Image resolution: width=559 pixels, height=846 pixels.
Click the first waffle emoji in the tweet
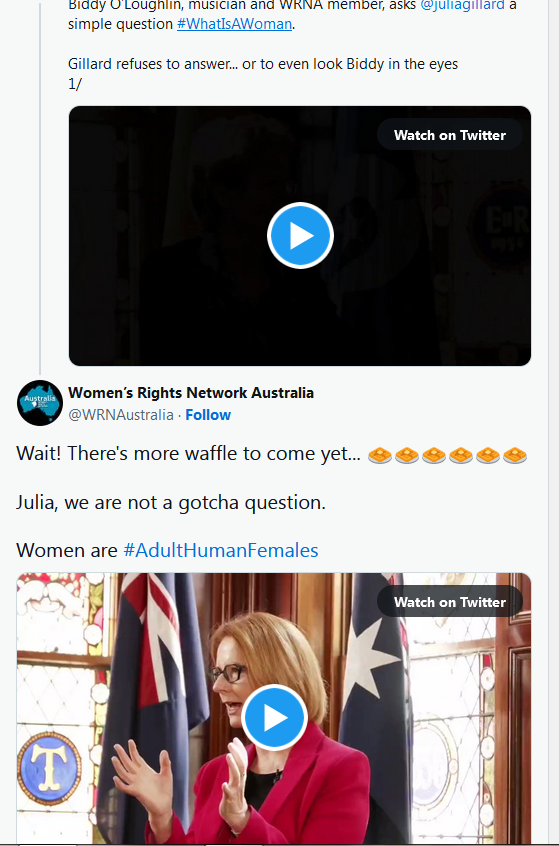click(380, 455)
